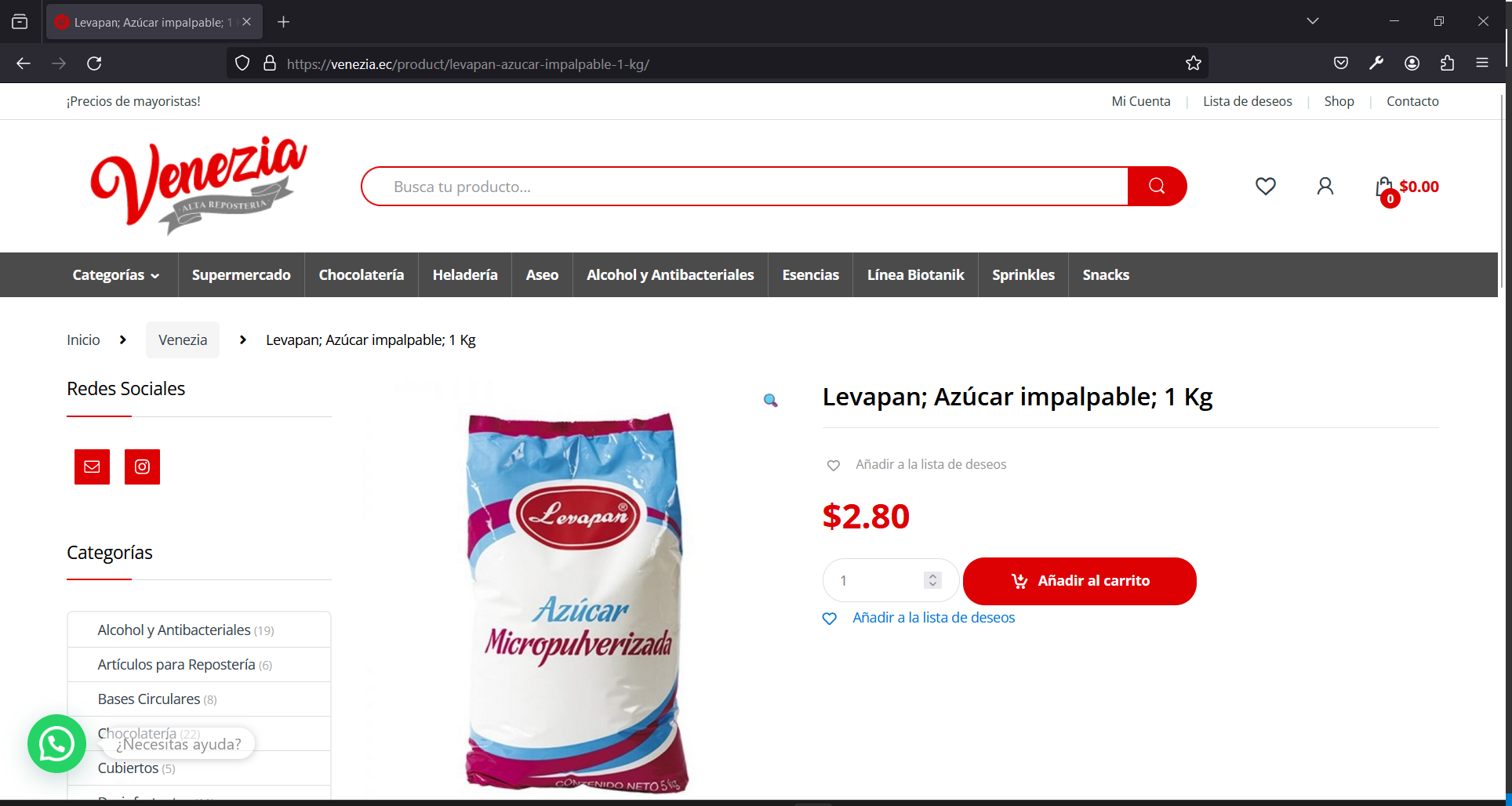Click the ¿Necesitas ayuda? chat label
The height and width of the screenshot is (806, 1512).
[x=179, y=743]
